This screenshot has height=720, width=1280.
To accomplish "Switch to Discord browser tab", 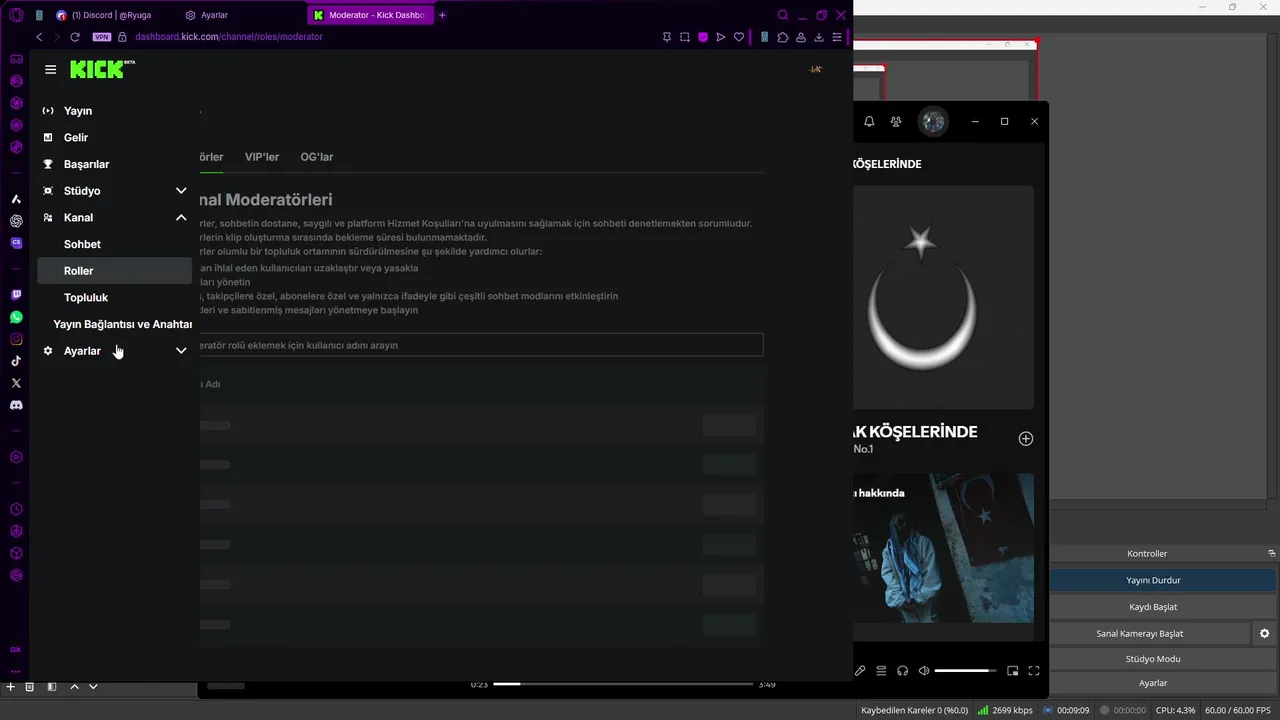I will [x=110, y=15].
